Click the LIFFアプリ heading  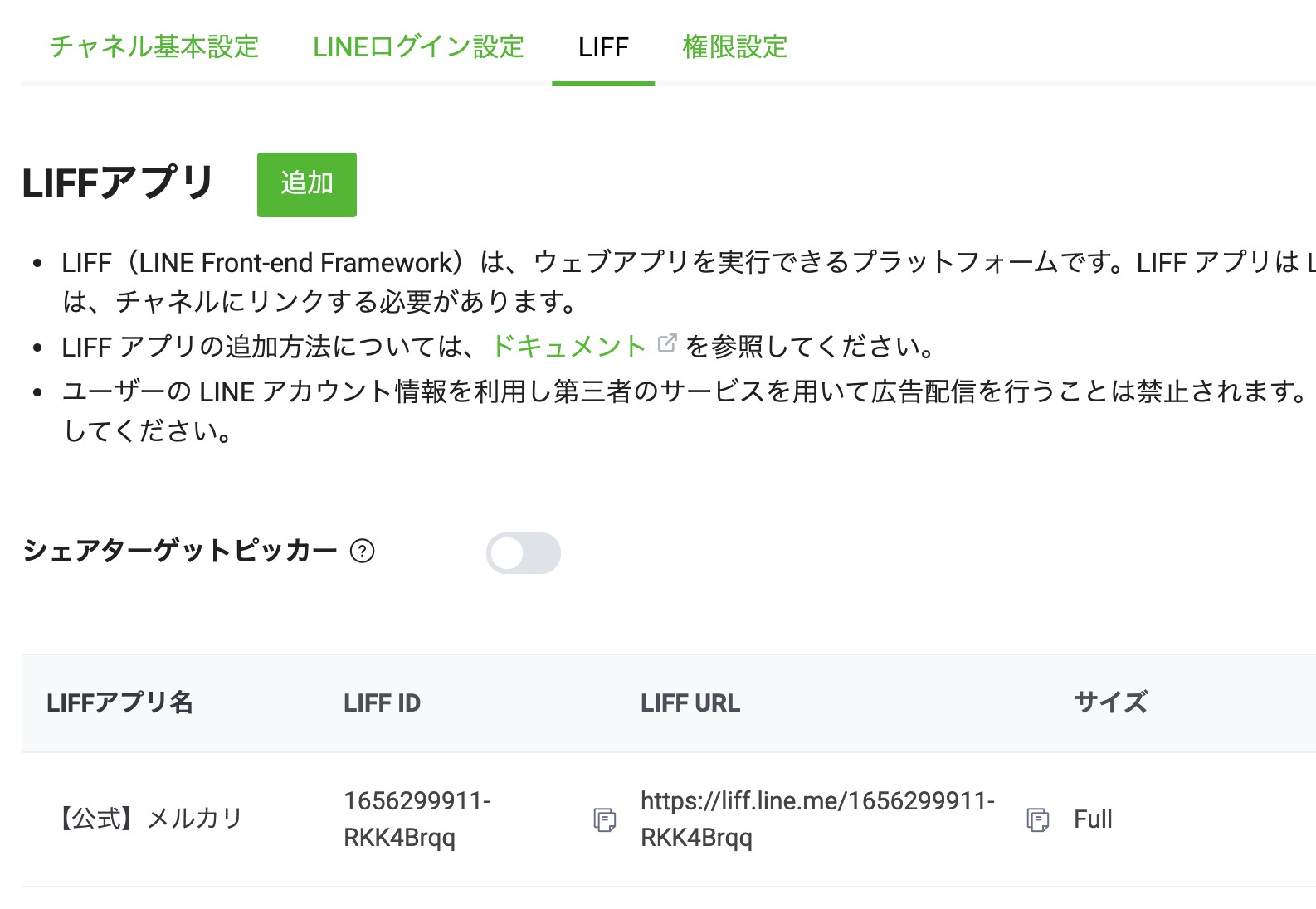pos(119,183)
